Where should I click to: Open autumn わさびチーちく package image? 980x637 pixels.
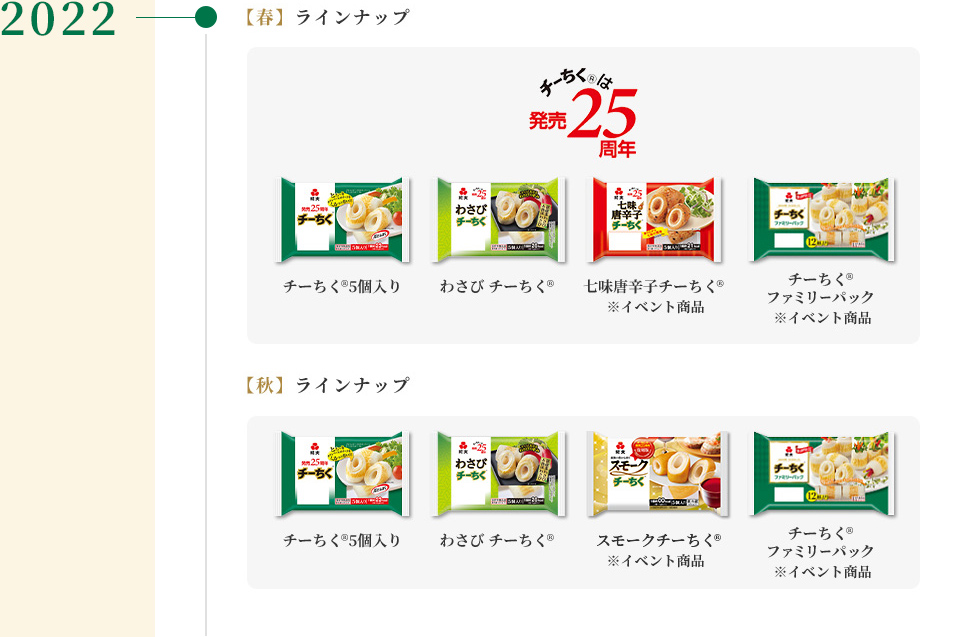(498, 474)
